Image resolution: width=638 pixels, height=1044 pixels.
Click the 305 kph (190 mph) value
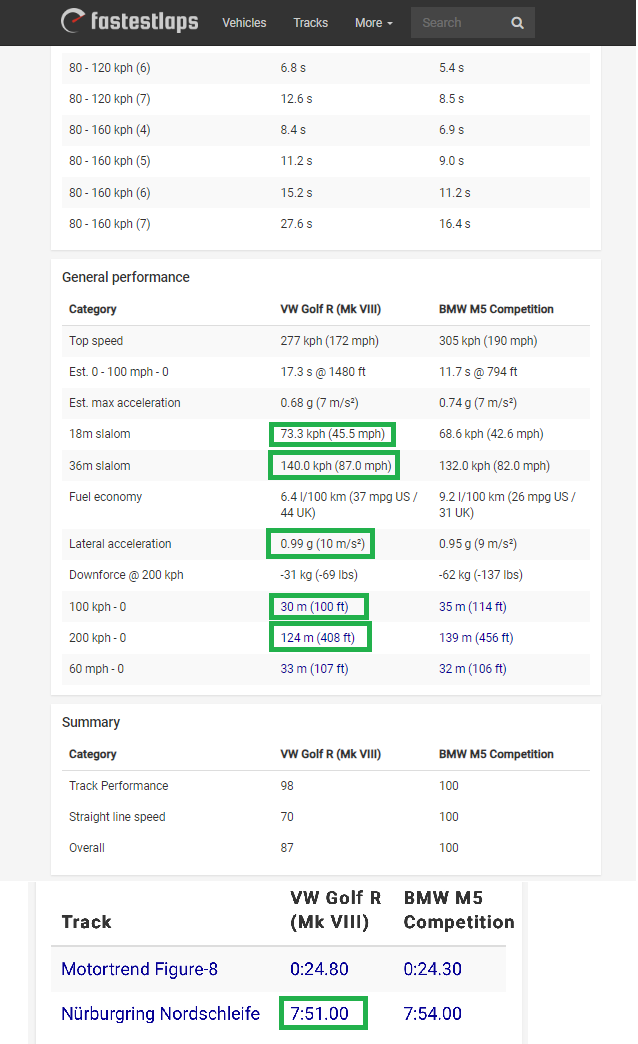488,340
